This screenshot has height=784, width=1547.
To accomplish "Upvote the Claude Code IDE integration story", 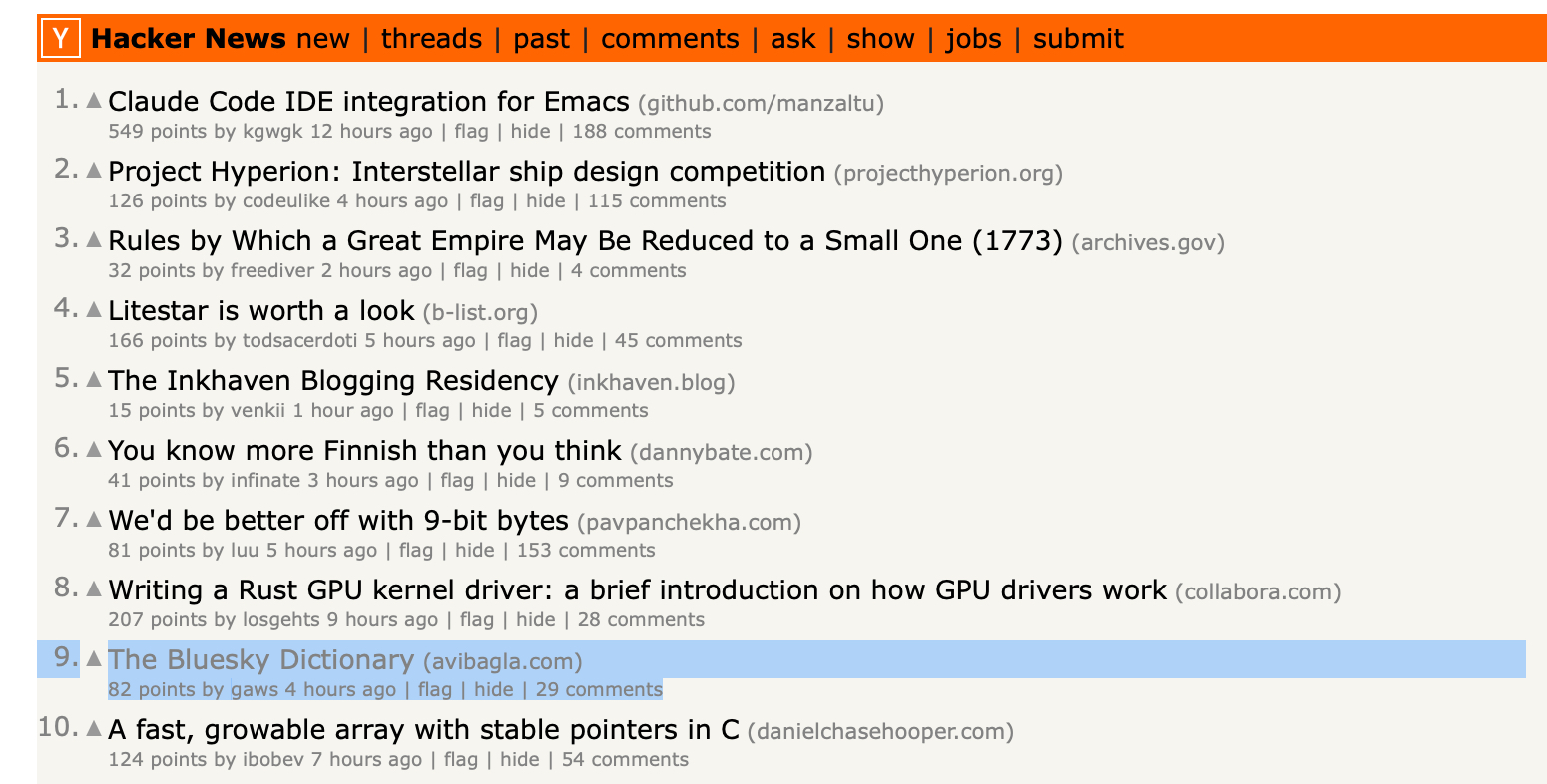I will point(94,100).
